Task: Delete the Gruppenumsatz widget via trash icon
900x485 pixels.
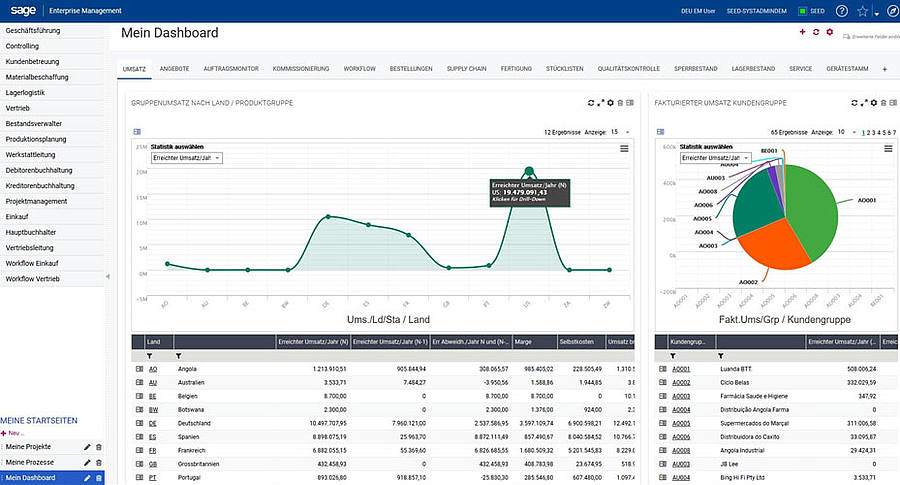Action: [620, 103]
